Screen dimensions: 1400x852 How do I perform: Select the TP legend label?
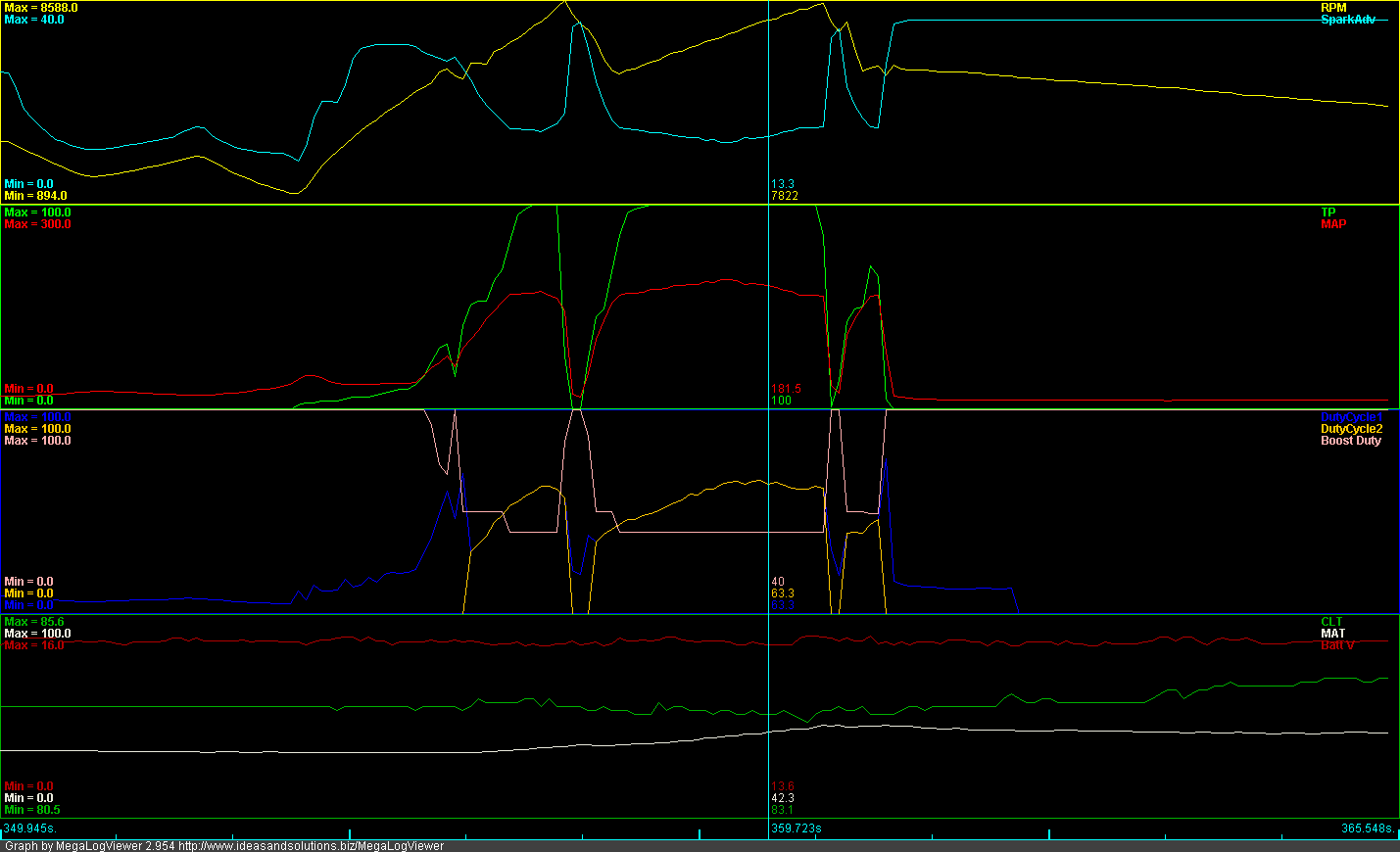pos(1328,213)
